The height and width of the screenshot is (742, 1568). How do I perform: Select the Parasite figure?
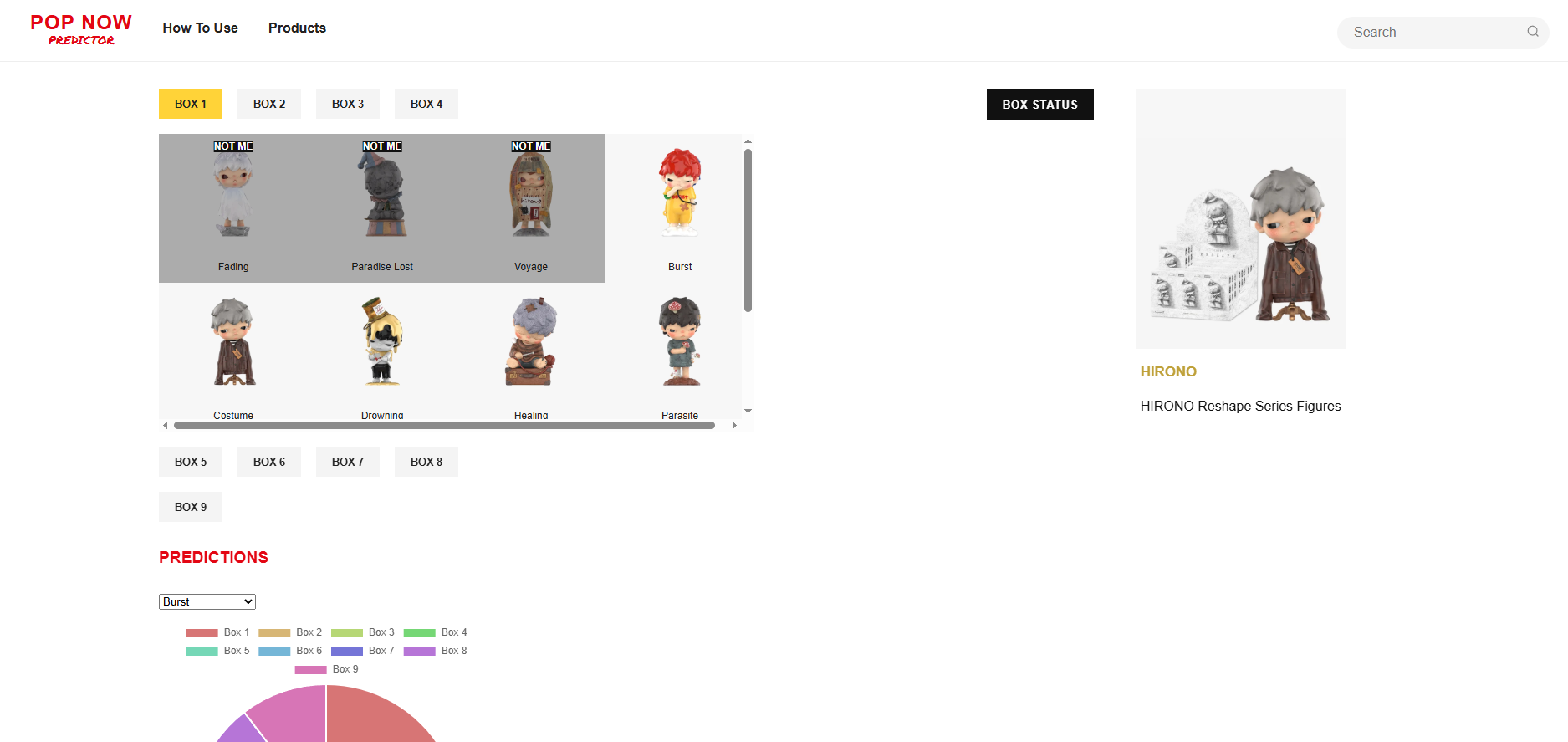[680, 351]
